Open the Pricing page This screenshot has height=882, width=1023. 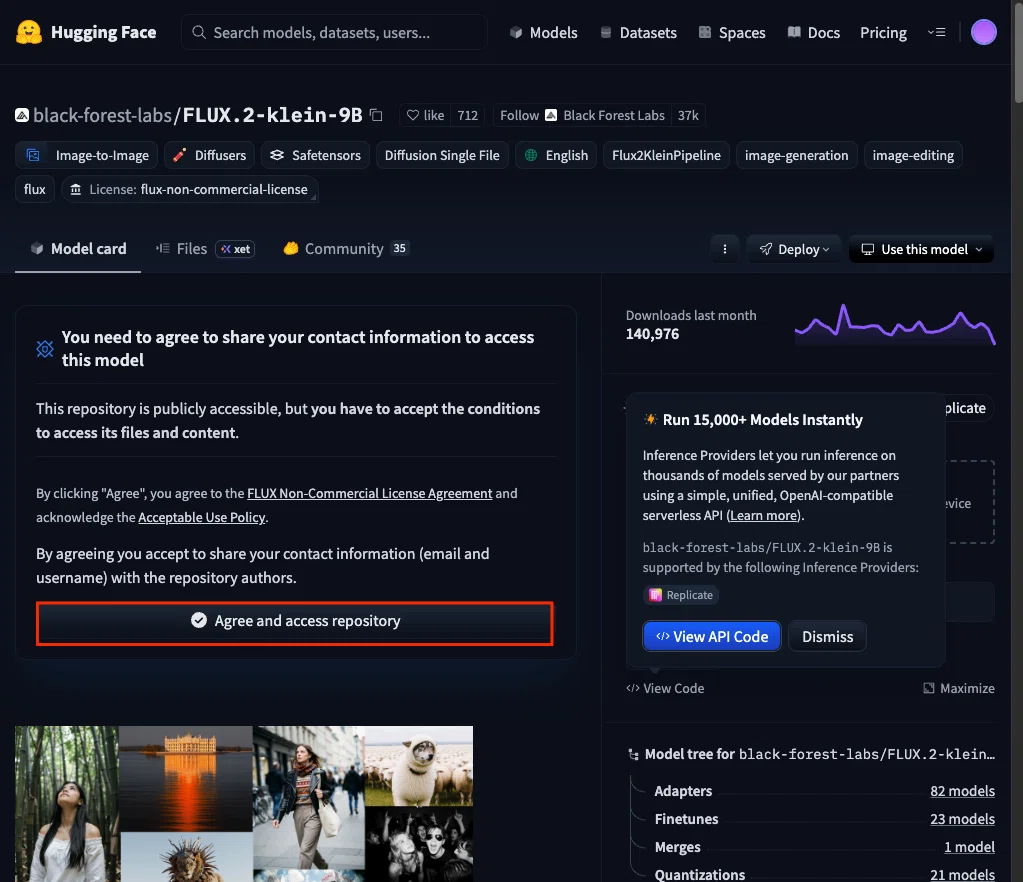(x=883, y=32)
